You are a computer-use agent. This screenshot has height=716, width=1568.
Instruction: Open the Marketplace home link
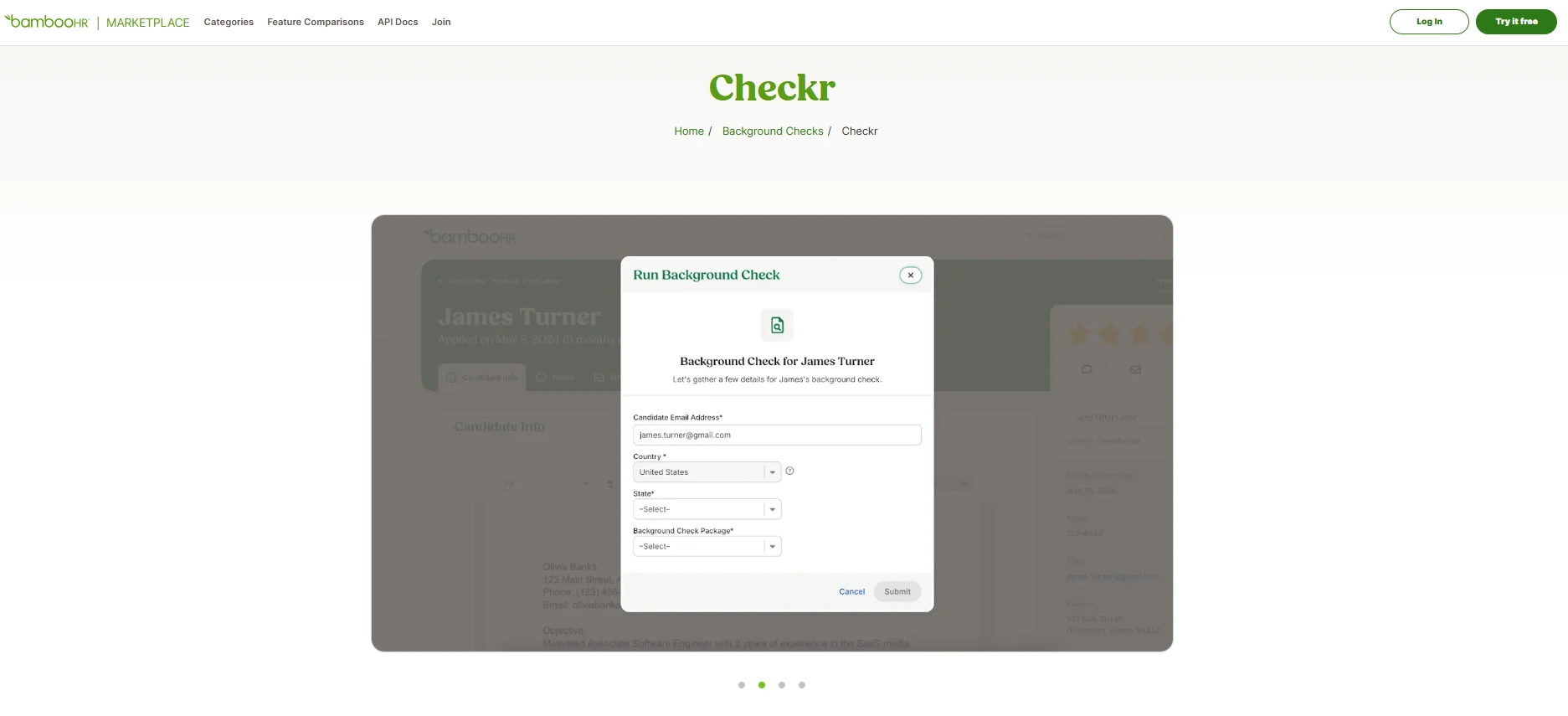coord(147,23)
